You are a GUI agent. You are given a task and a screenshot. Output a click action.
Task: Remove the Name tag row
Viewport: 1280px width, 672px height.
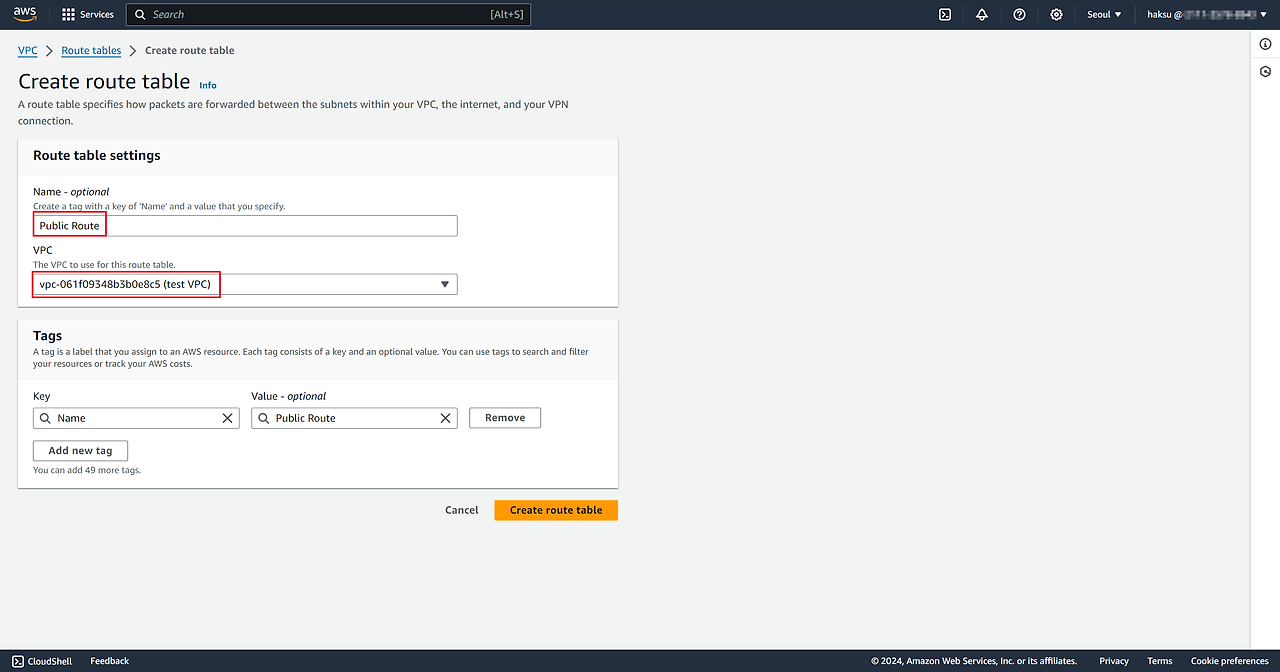pyautogui.click(x=504, y=418)
